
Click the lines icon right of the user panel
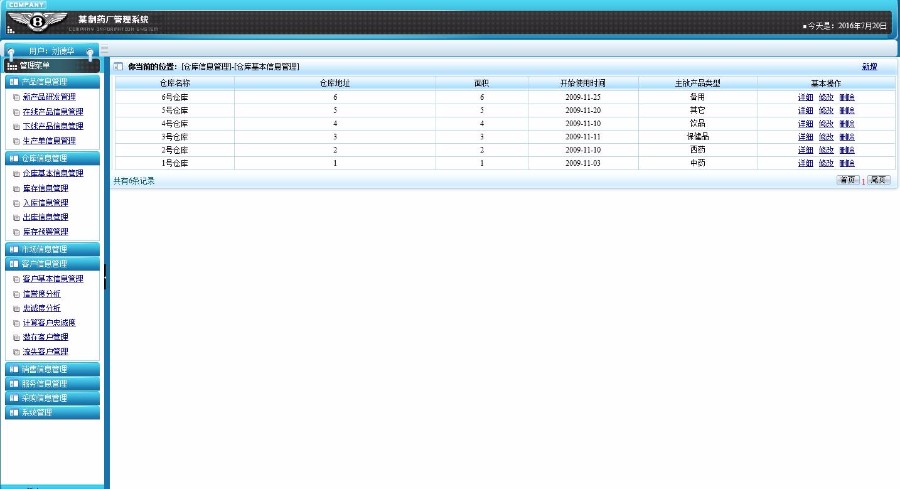104,49
